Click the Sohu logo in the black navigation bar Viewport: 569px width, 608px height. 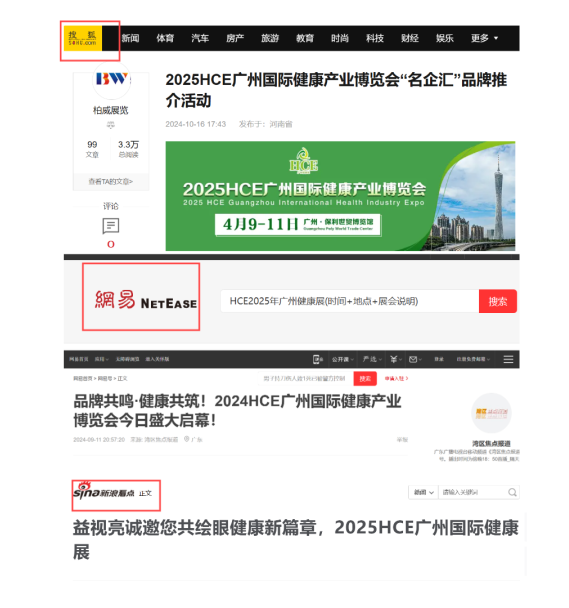click(83, 38)
